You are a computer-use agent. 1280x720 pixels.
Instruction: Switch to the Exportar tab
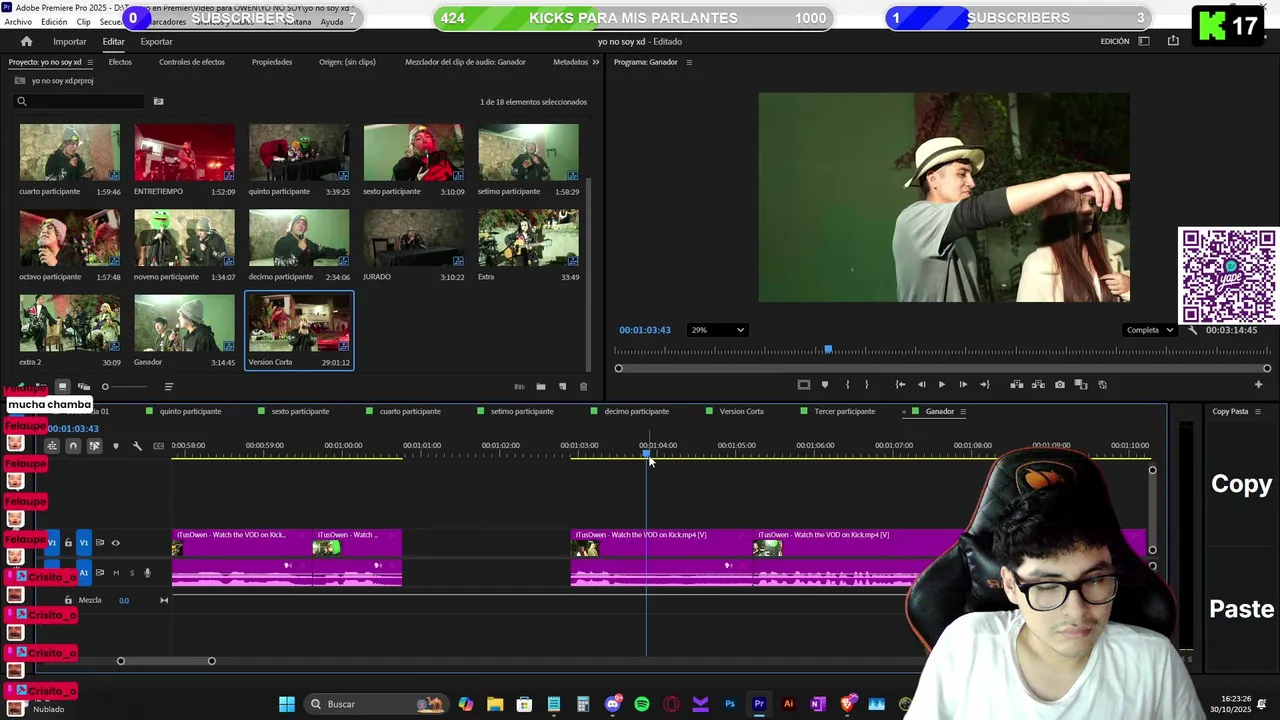156,41
